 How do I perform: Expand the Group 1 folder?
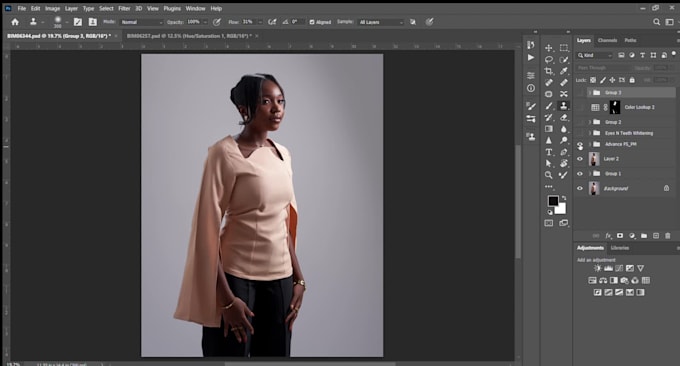tap(590, 173)
